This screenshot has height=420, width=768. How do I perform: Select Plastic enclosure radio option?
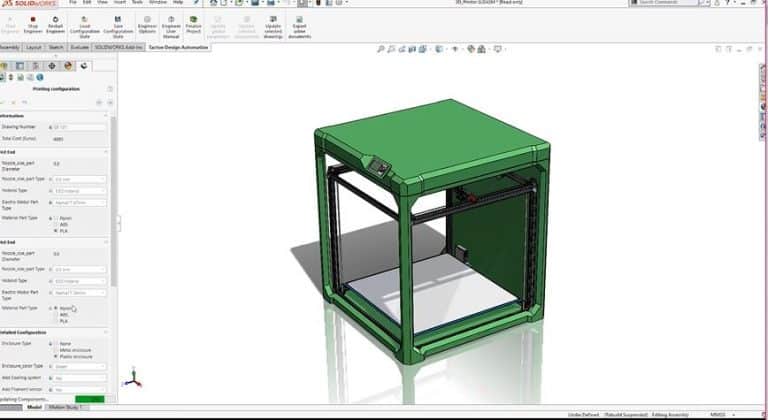tap(56, 356)
